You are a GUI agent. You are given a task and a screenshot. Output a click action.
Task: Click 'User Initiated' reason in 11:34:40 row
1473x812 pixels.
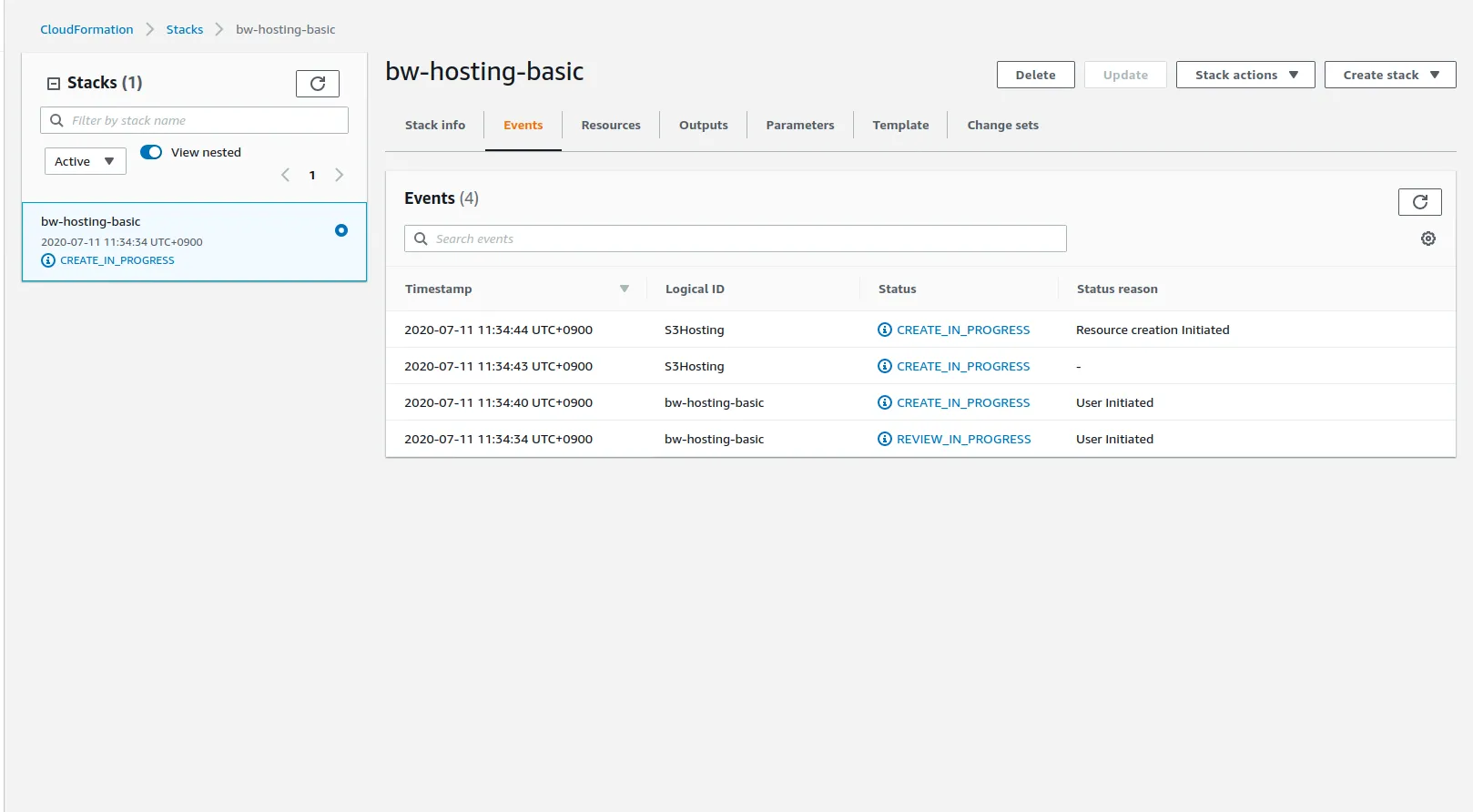coord(1114,402)
